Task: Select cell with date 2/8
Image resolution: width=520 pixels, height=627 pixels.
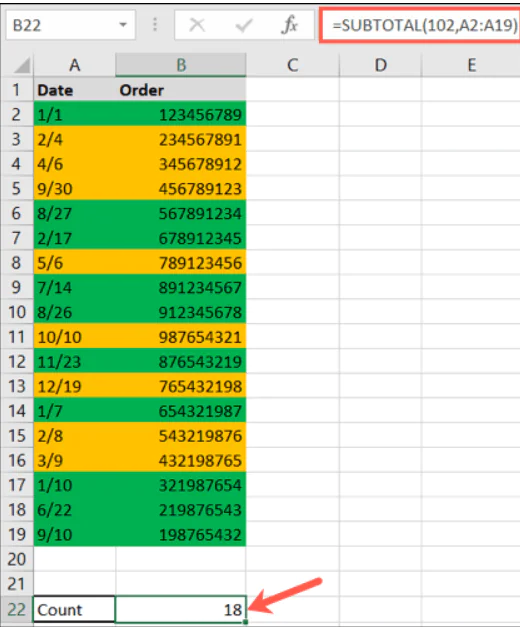Action: click(74, 435)
